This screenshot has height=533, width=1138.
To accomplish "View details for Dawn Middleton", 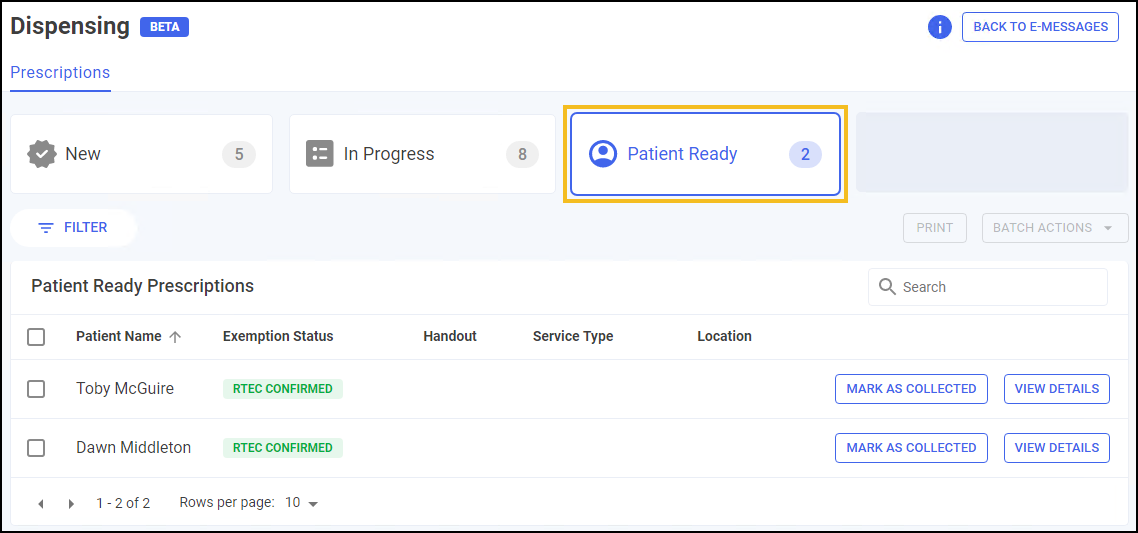I will [x=1056, y=448].
